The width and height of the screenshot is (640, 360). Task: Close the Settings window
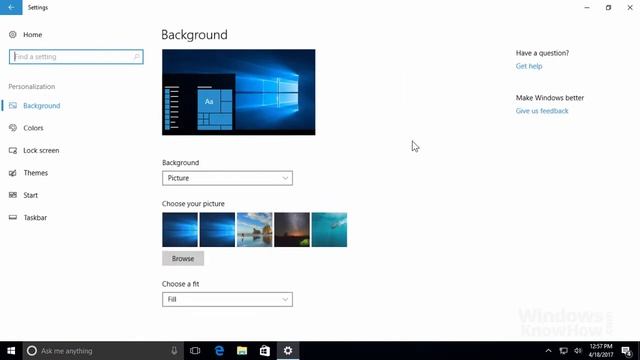pyautogui.click(x=630, y=7)
